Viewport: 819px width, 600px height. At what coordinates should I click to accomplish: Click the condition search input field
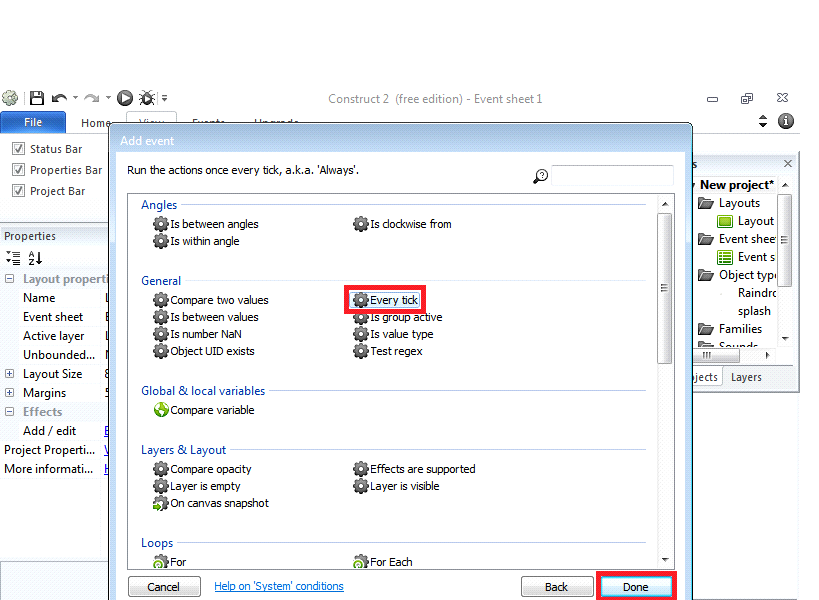click(612, 176)
